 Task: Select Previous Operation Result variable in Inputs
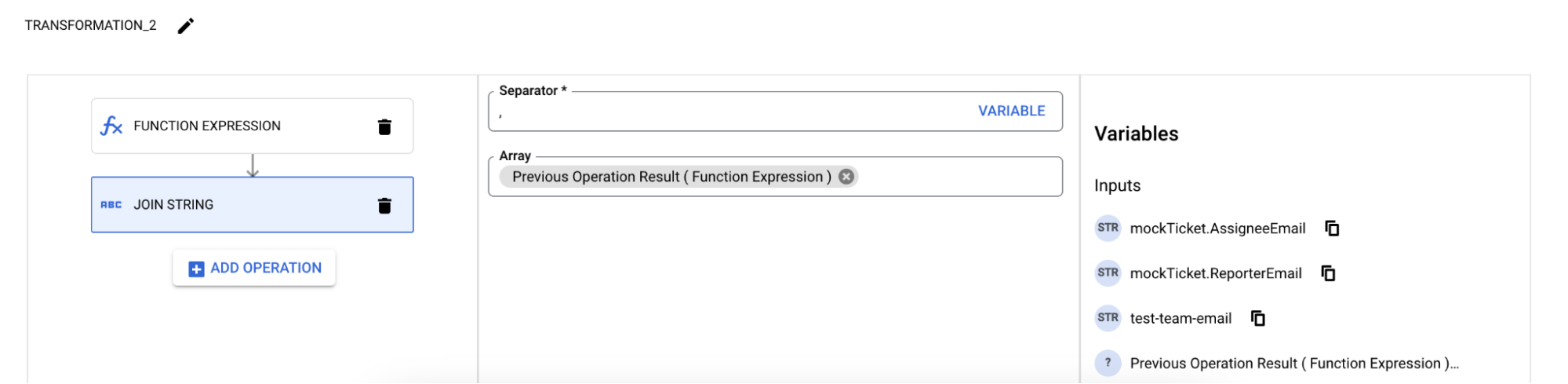[x=1293, y=364]
